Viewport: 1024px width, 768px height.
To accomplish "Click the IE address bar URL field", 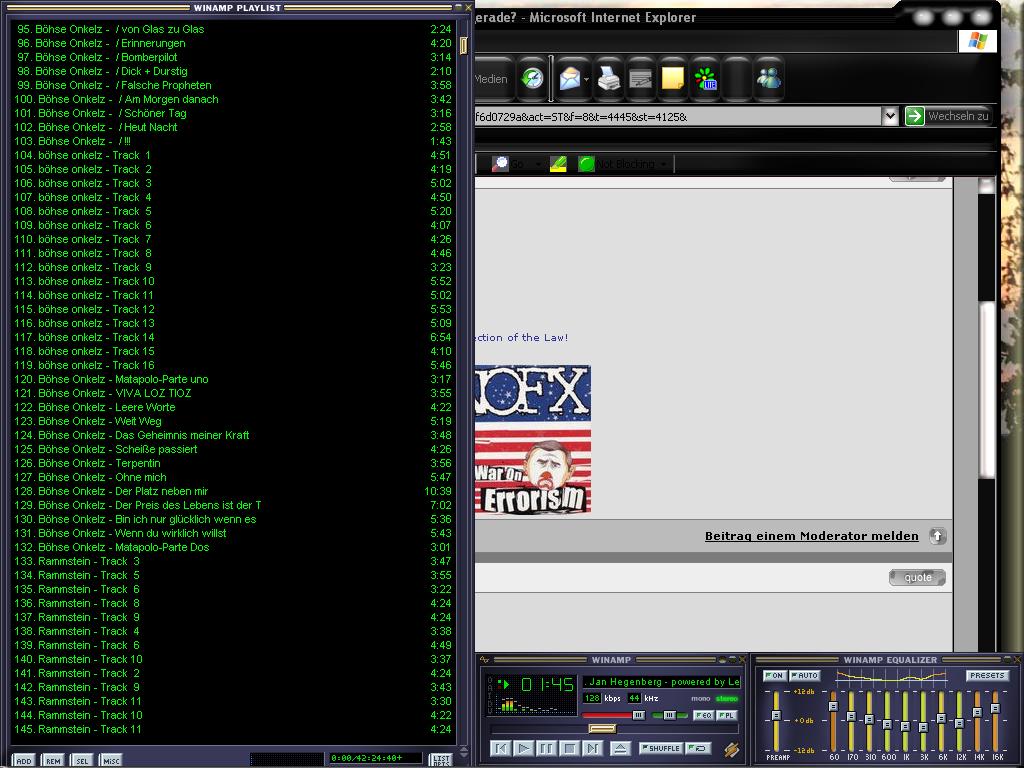I will [678, 117].
